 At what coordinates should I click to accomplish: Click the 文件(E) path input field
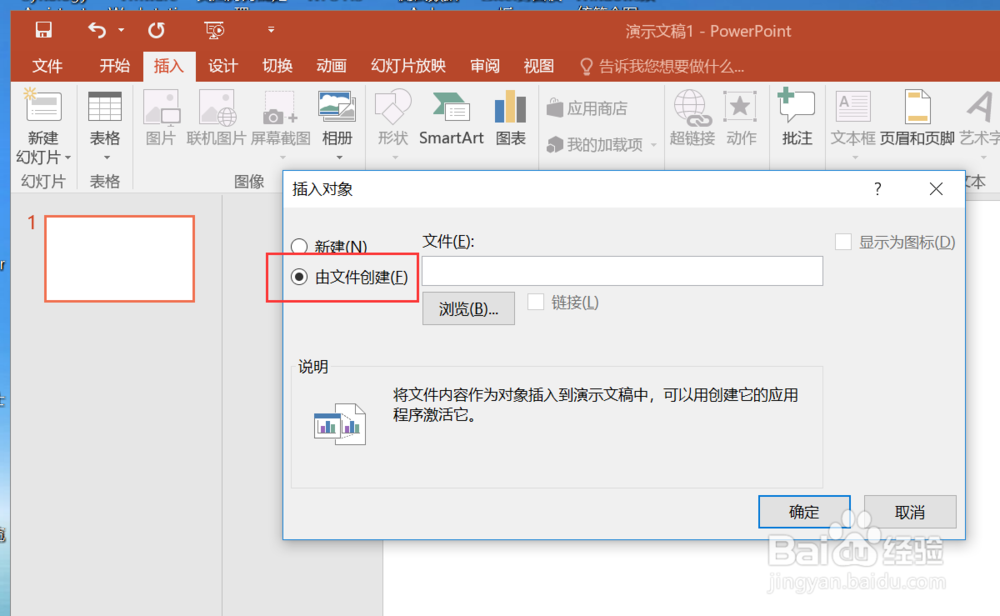tap(622, 271)
